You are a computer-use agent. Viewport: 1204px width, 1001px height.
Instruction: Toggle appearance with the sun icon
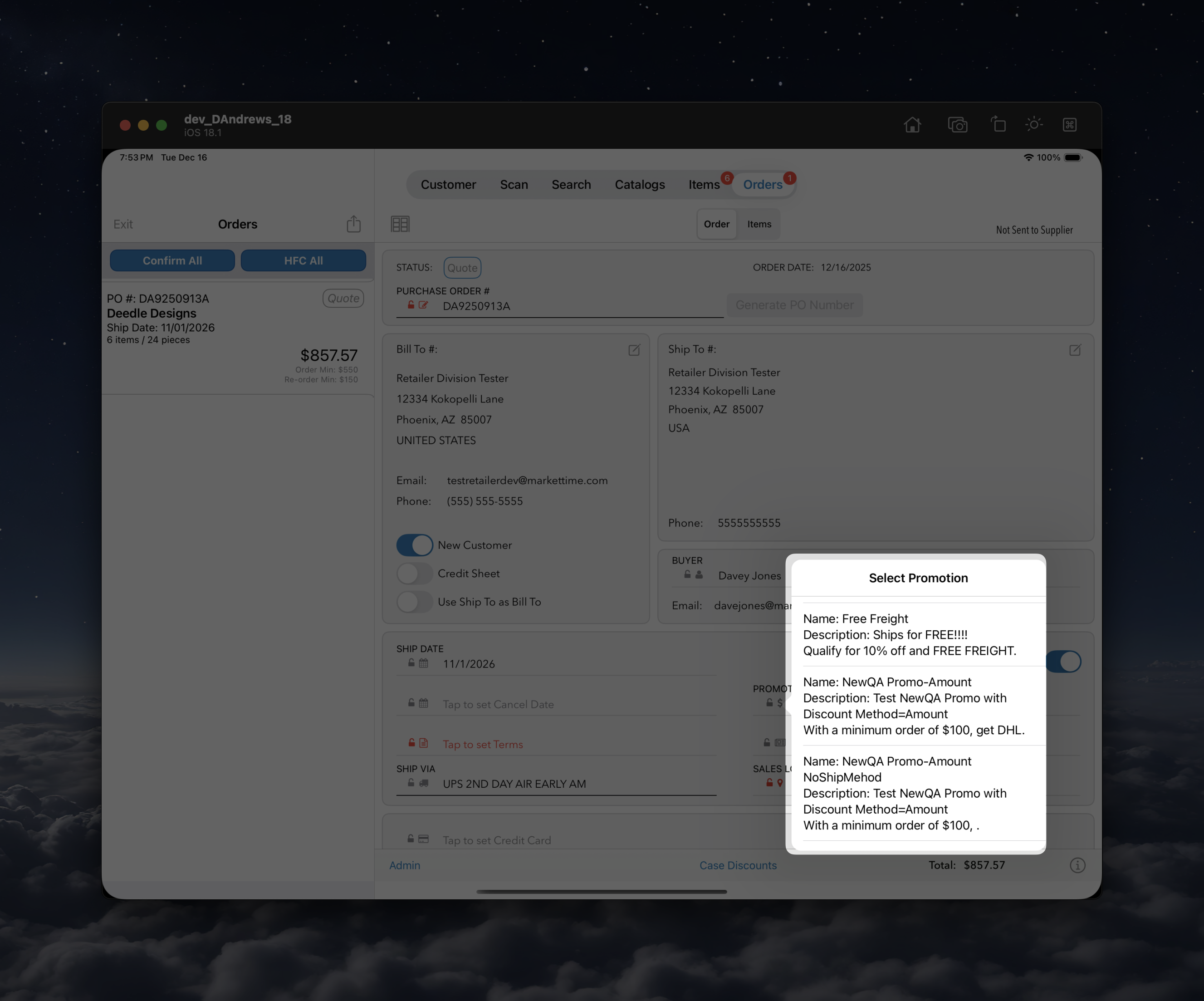(1034, 124)
